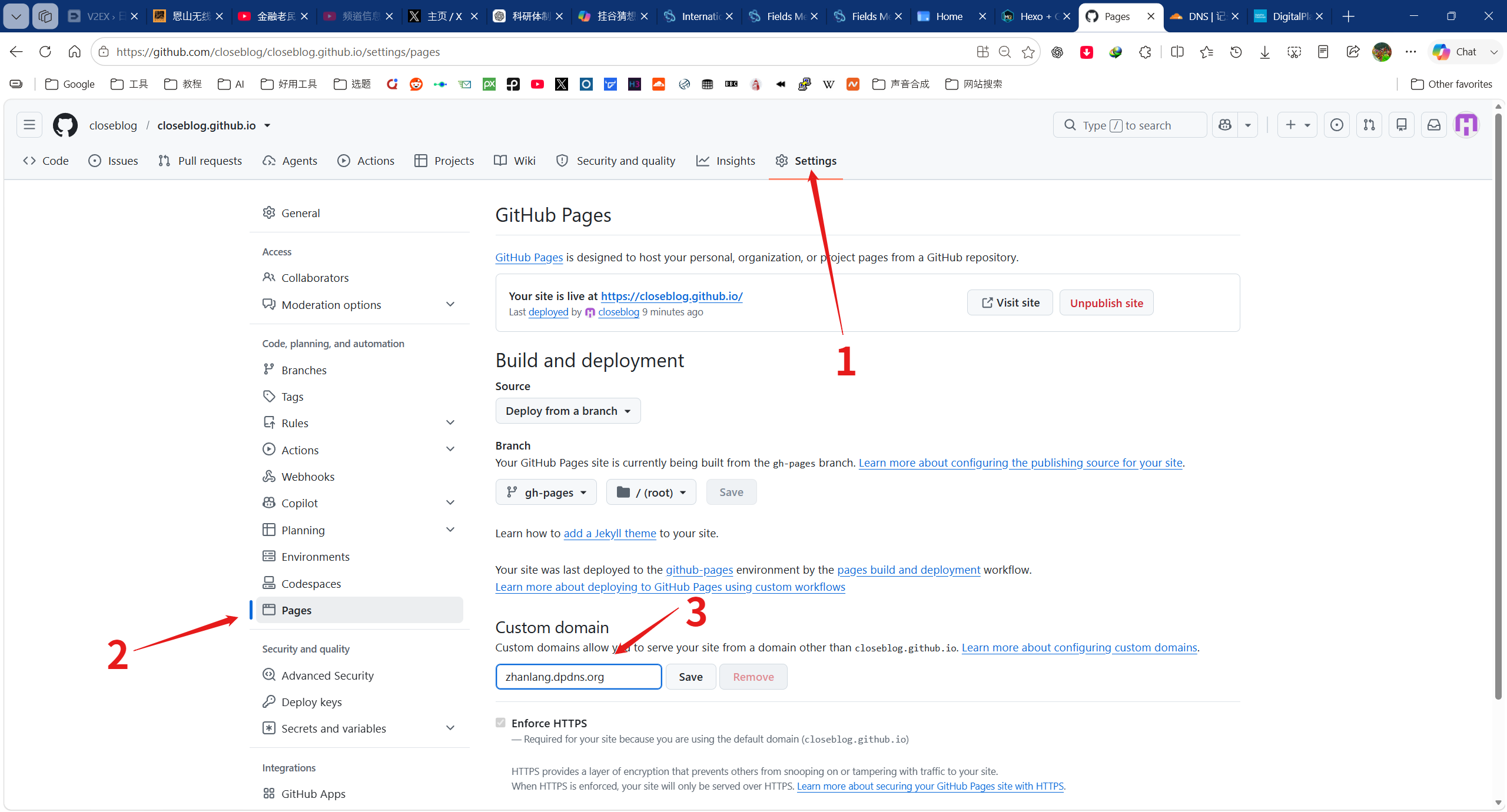The width and height of the screenshot is (1507, 812).
Task: Open the add a Jekyll theme link
Action: (x=610, y=533)
